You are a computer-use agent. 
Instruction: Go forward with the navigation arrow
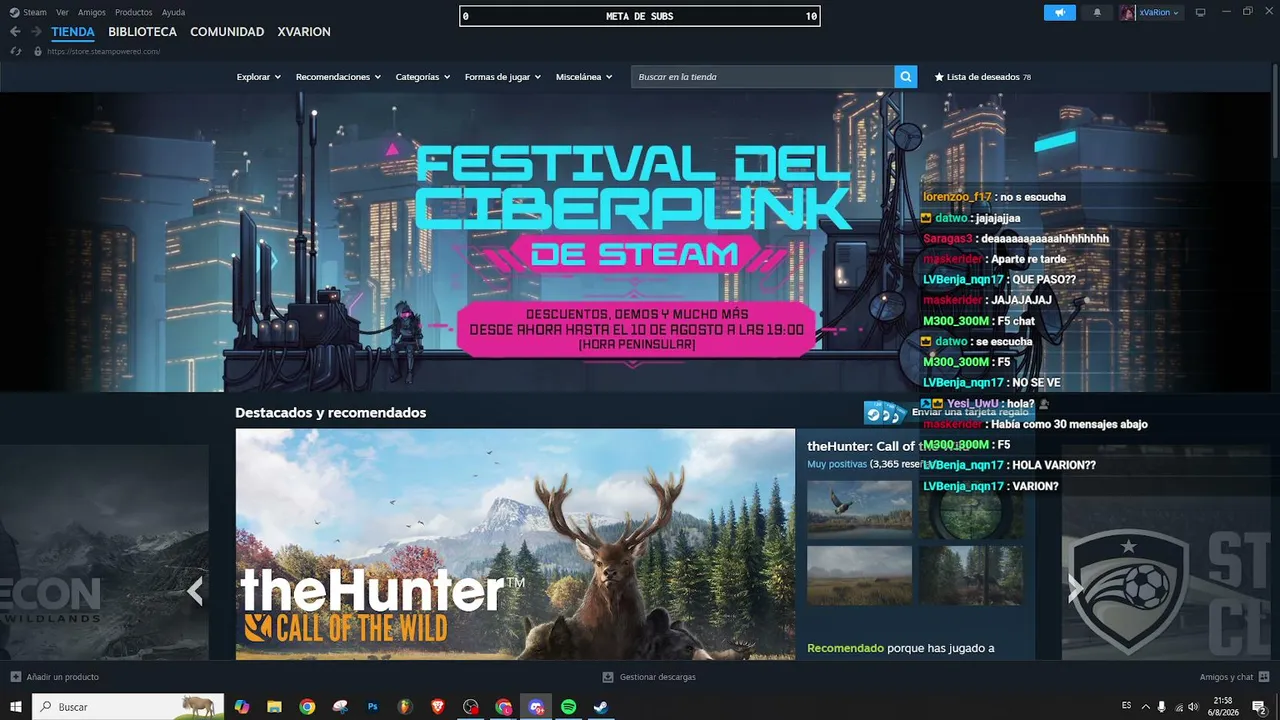[x=36, y=32]
